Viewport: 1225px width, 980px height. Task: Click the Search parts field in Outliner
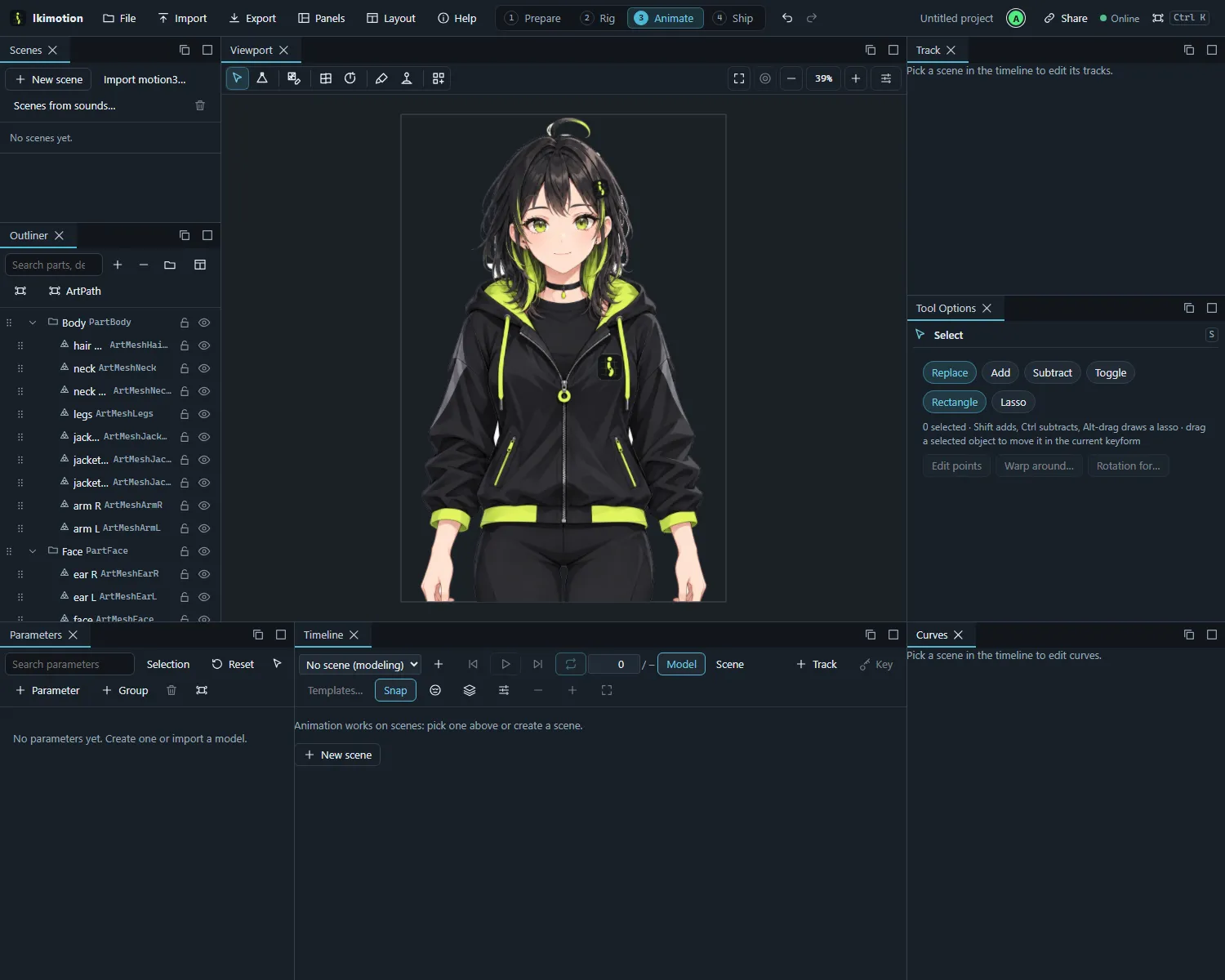[x=54, y=265]
